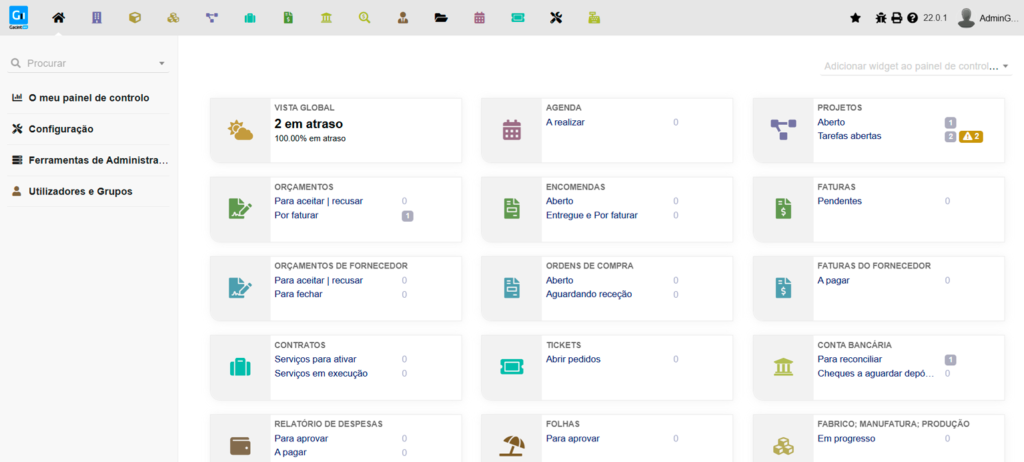
Task: Click the Tools wrench icon in top bar
Action: point(556,18)
